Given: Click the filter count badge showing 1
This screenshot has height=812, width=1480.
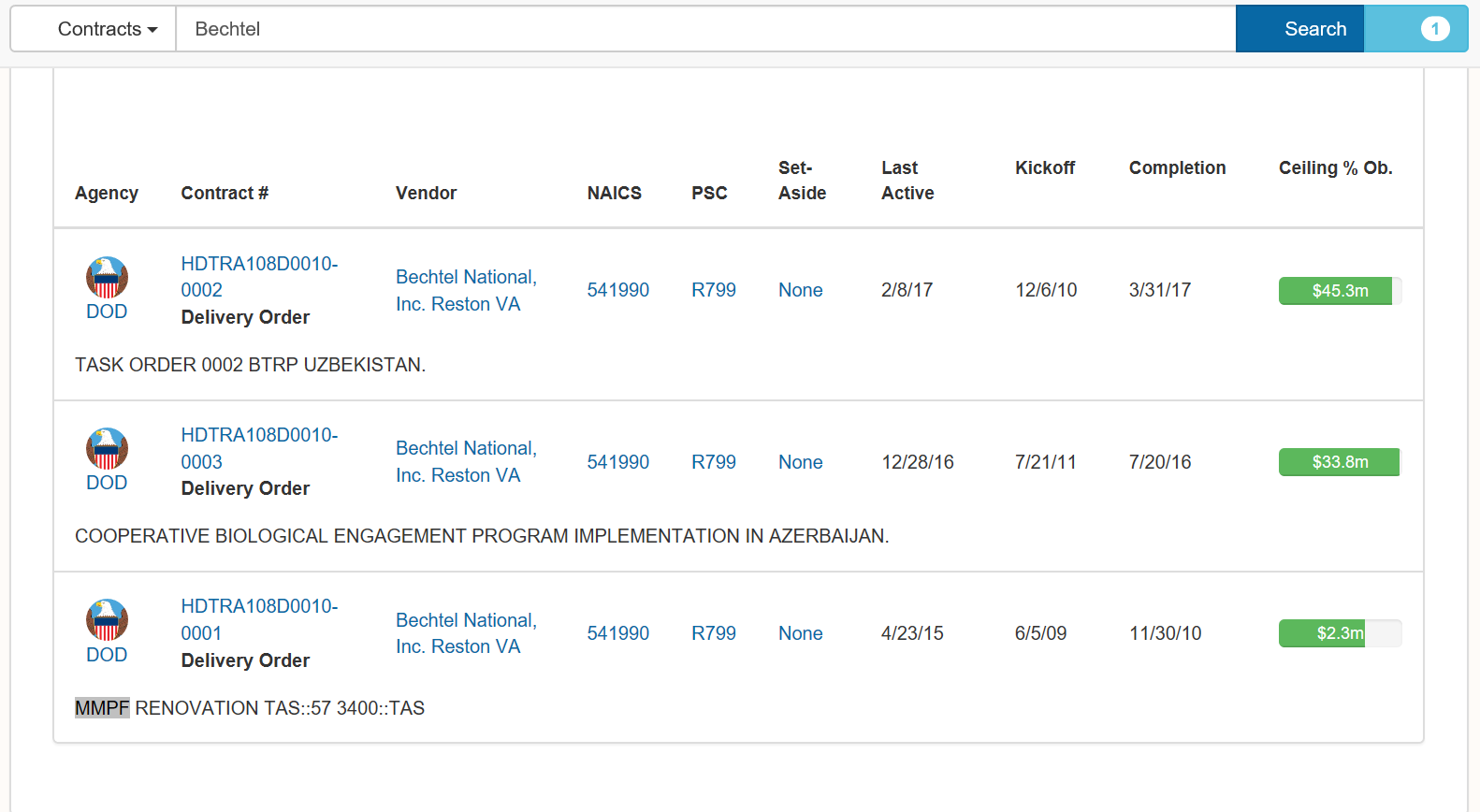Looking at the screenshot, I should tap(1433, 29).
